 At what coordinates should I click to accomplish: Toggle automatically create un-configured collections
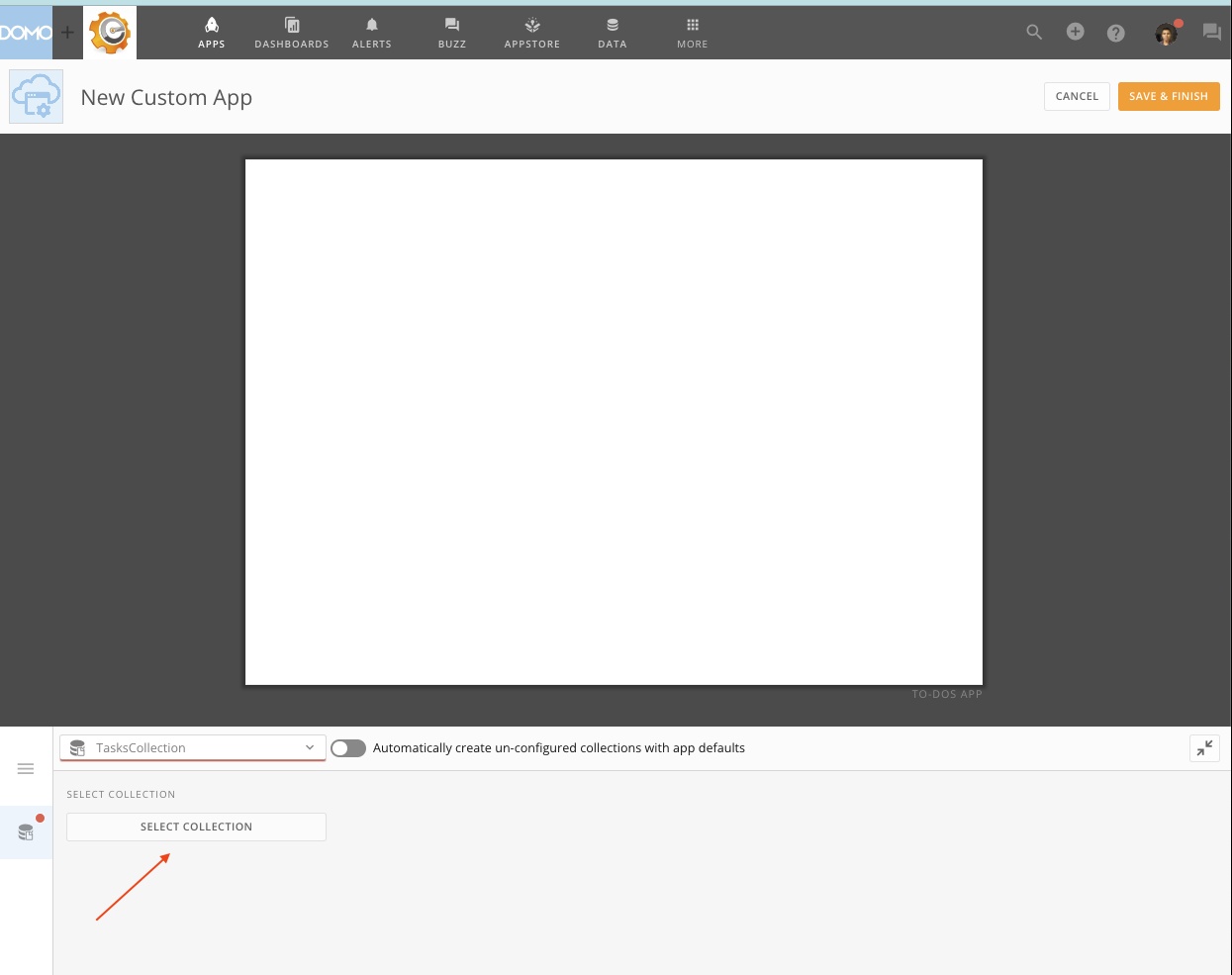pos(348,748)
